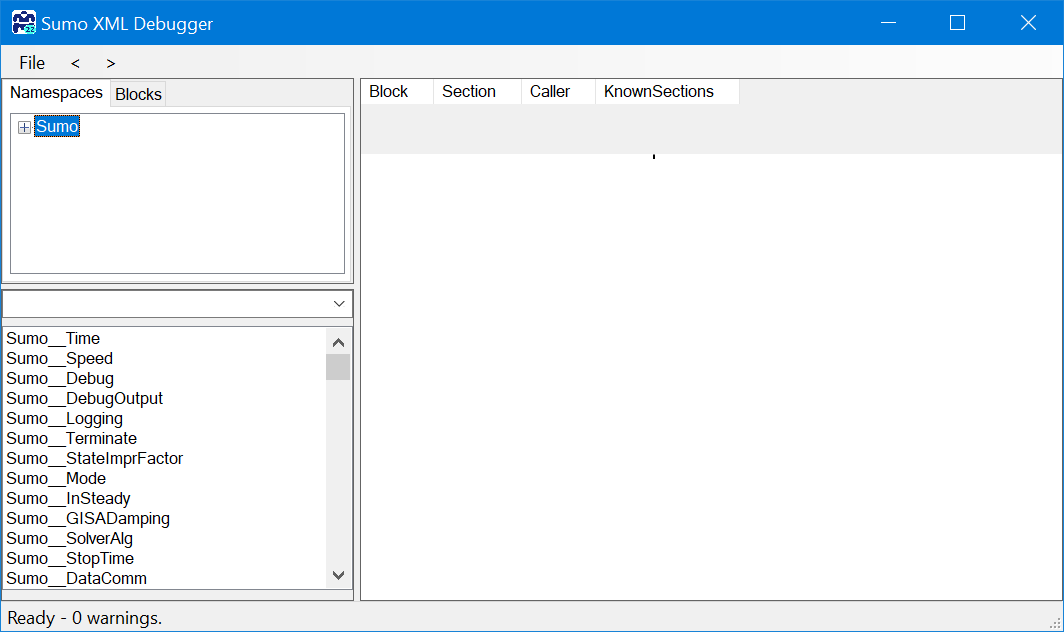Maximize the Sumo XML Debugger window
This screenshot has width=1064, height=632.
(x=957, y=22)
